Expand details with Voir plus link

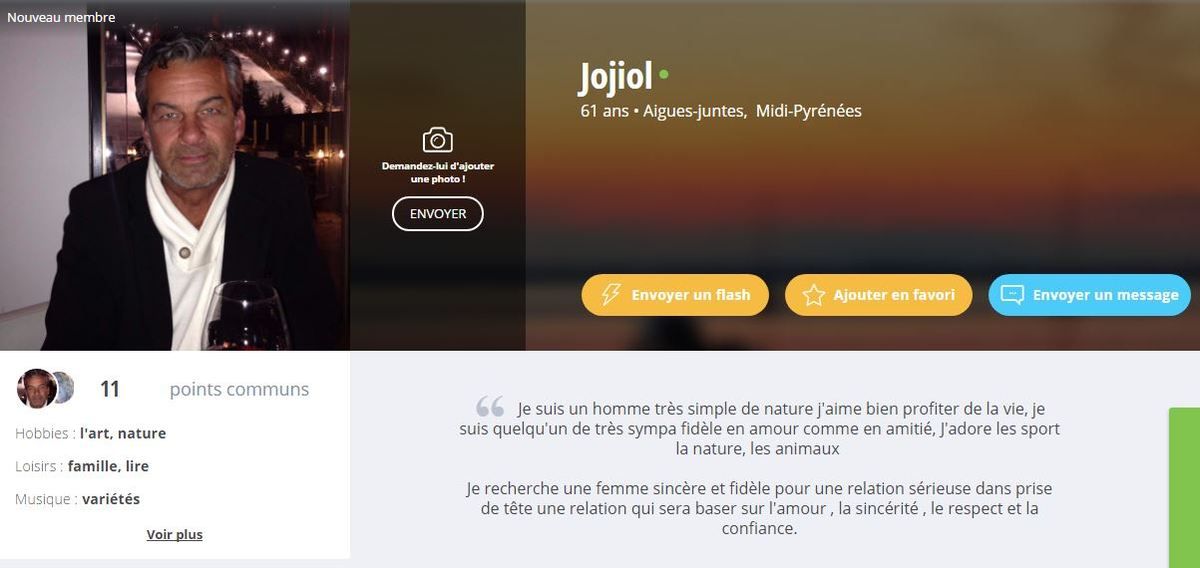tap(175, 535)
